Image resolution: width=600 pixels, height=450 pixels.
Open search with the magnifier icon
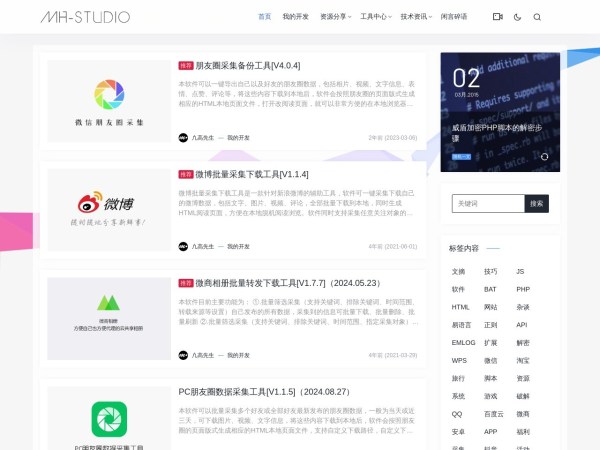[x=537, y=17]
